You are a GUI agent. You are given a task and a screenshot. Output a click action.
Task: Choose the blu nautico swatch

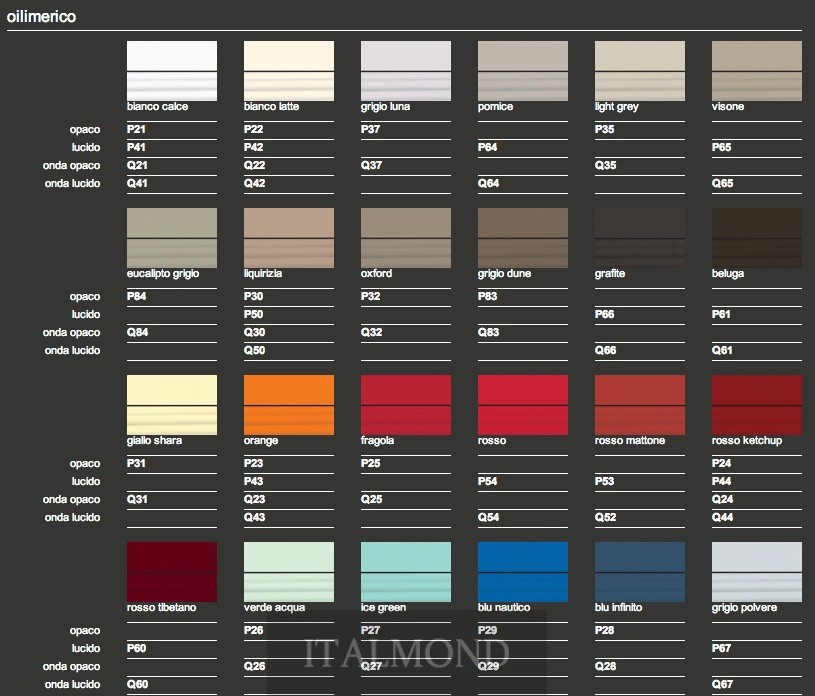point(522,572)
